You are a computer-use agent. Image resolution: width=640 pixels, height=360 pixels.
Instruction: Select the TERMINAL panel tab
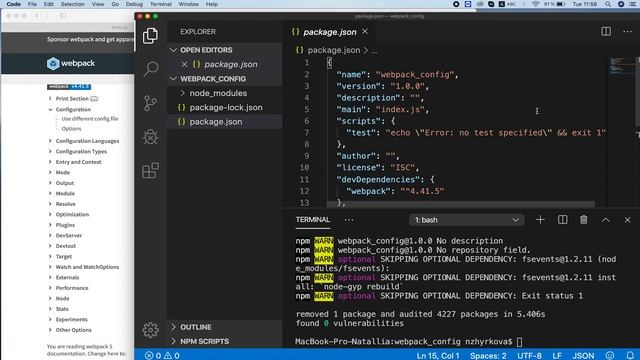(313, 220)
